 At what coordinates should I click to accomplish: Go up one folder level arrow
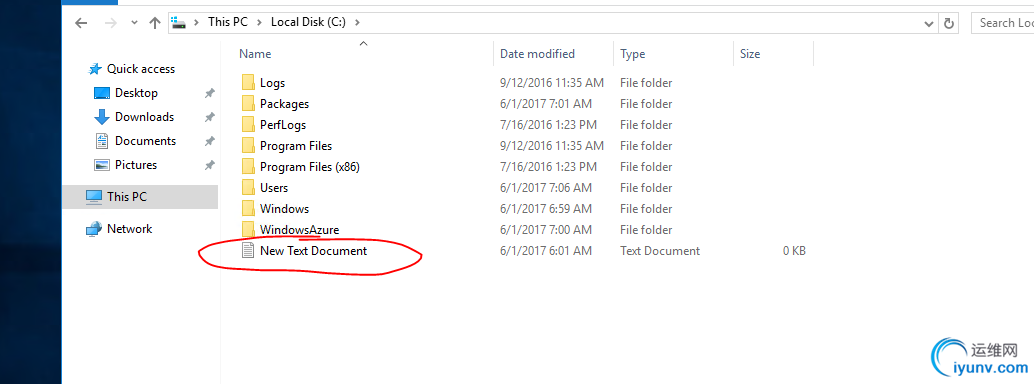pos(155,23)
